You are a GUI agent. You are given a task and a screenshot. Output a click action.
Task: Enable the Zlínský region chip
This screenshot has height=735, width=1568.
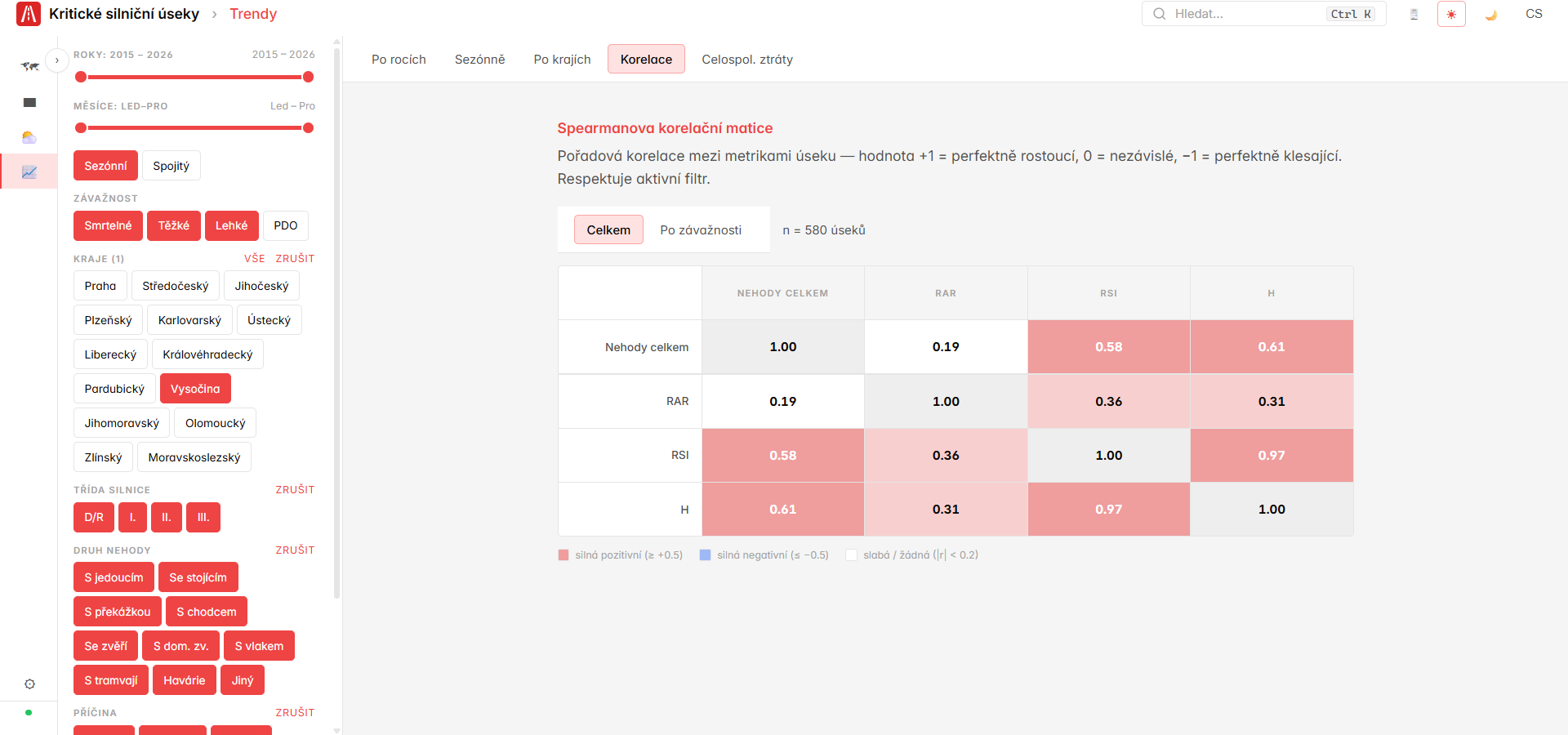point(103,457)
